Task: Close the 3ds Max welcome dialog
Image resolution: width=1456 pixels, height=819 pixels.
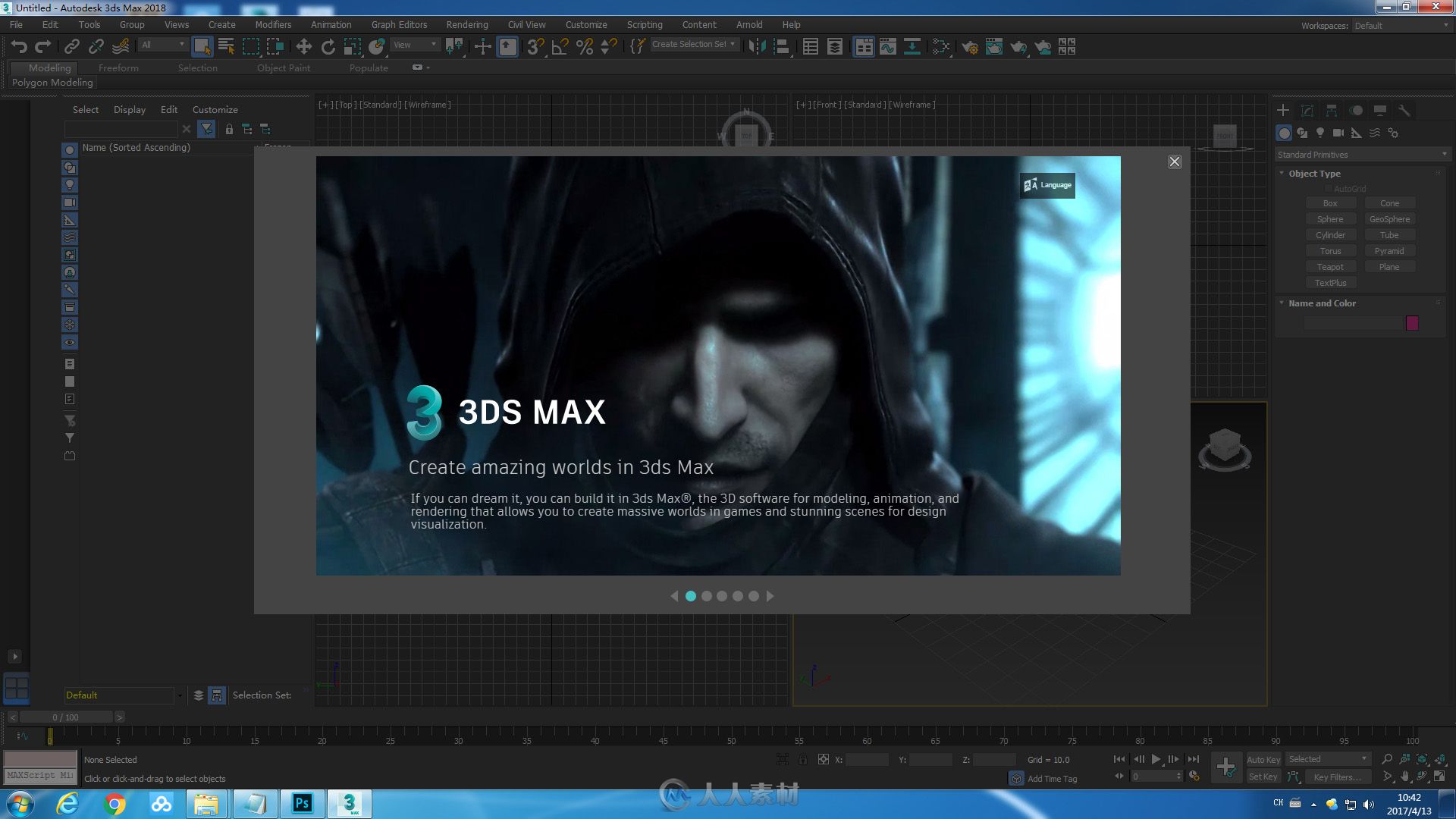Action: 1174,161
